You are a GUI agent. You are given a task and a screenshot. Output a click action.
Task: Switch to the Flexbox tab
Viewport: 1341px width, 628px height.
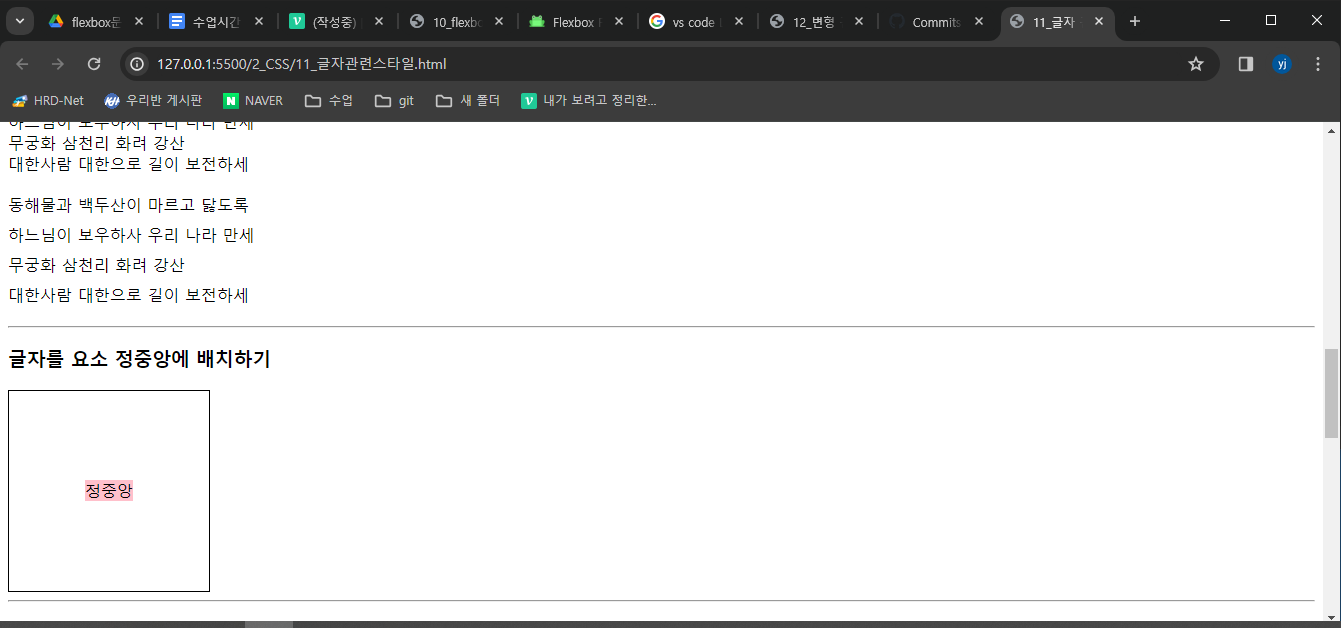click(x=577, y=20)
